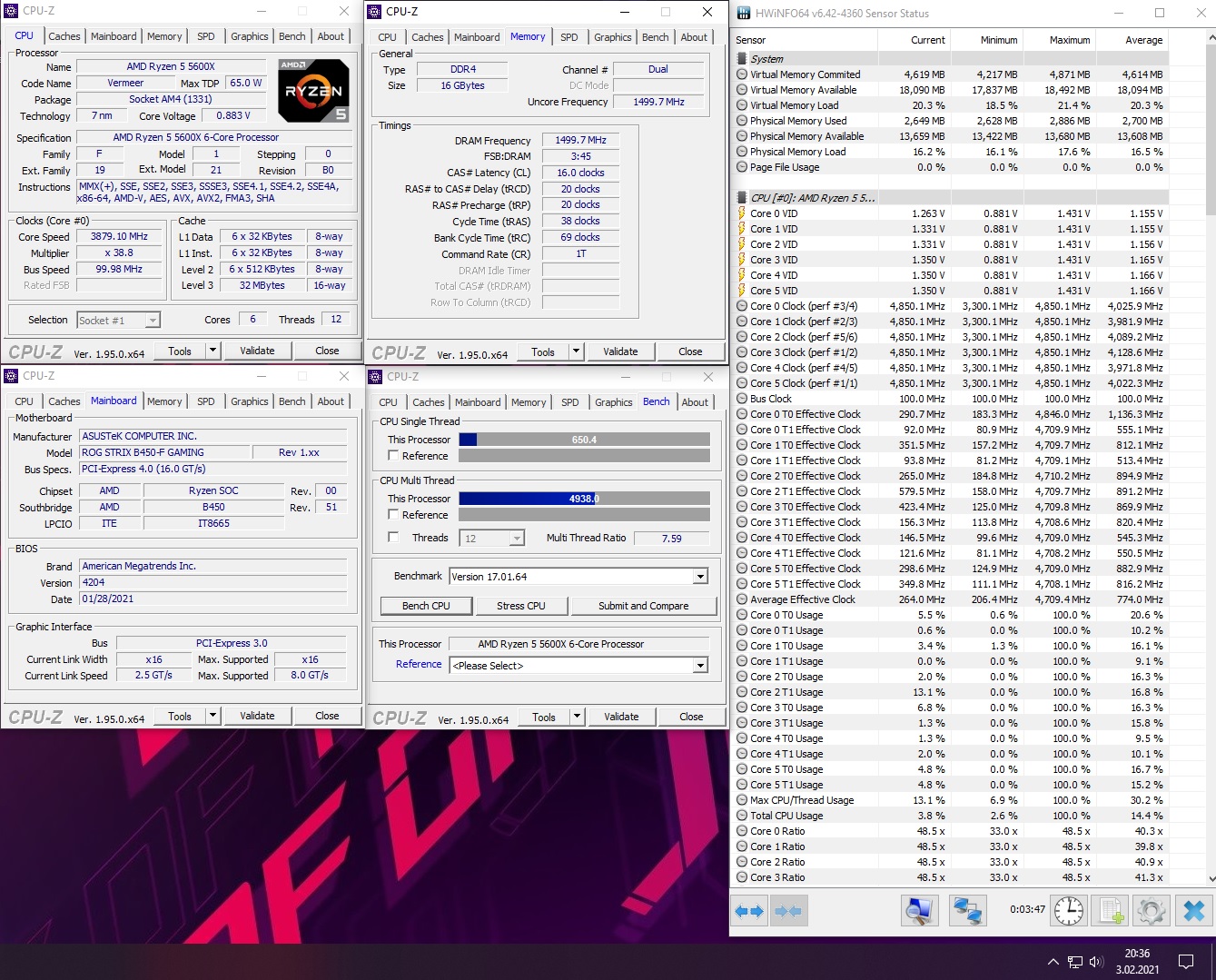This screenshot has width=1216, height=980.
Task: Click Close button in CPU-Z Mainboard window
Action: (328, 716)
